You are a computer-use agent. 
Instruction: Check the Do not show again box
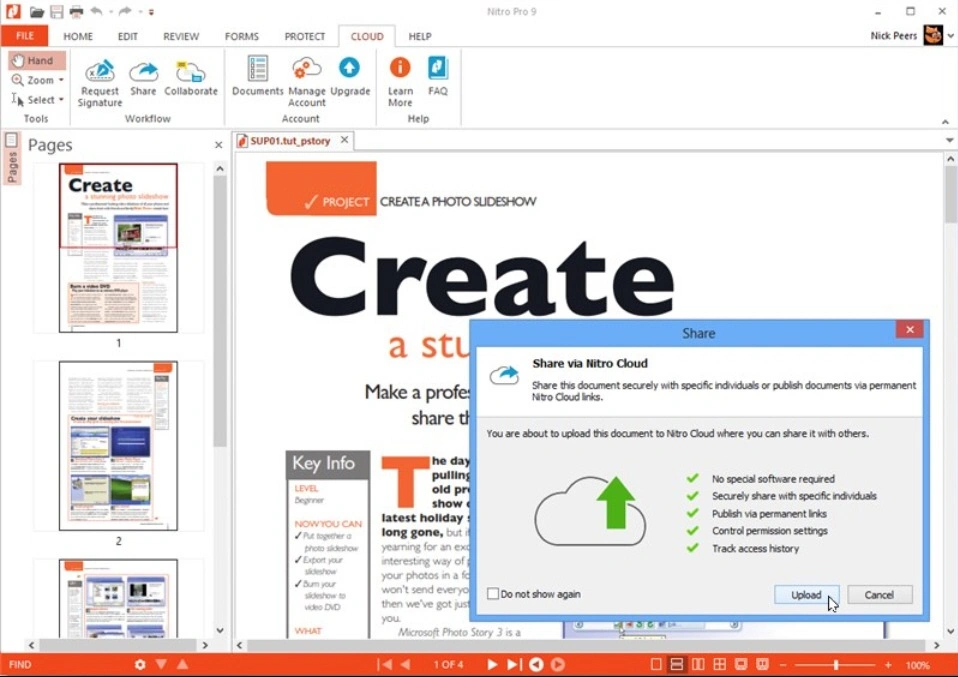pos(493,593)
